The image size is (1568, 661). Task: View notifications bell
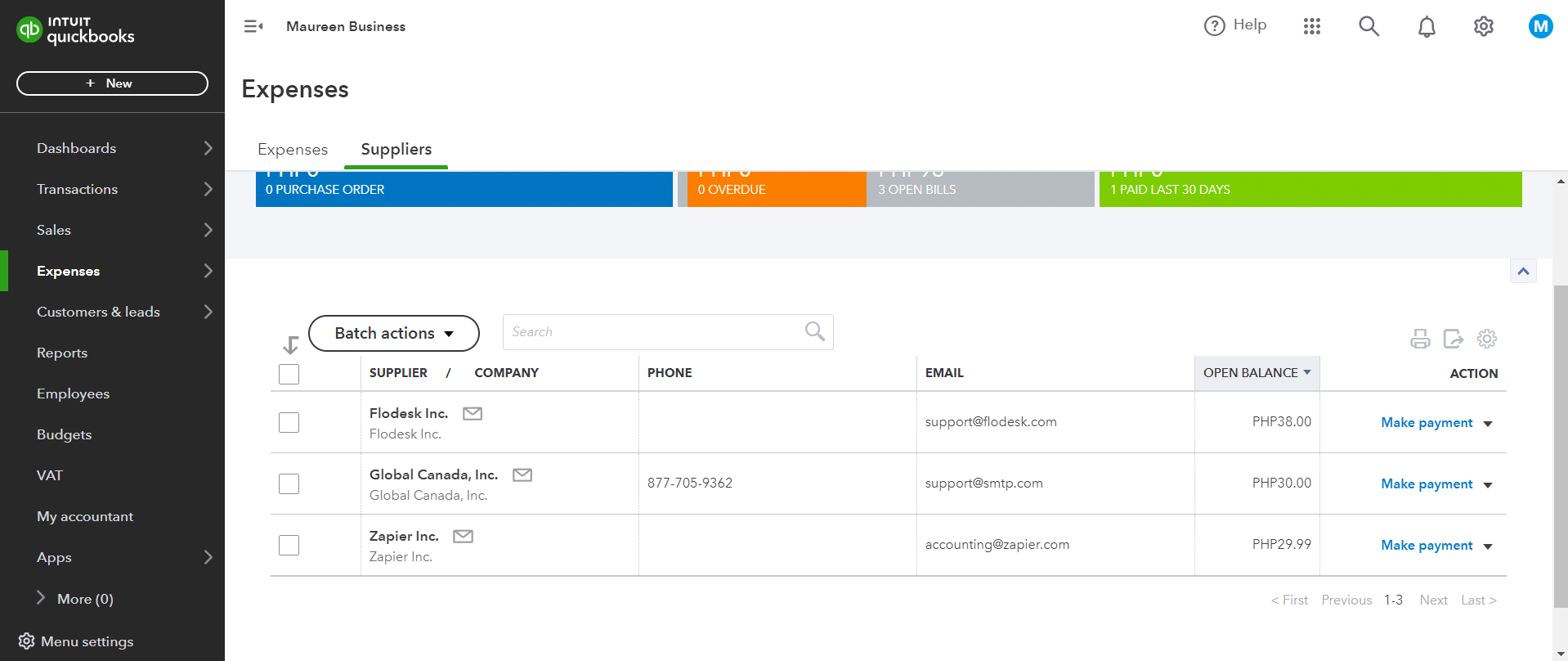coord(1427,27)
